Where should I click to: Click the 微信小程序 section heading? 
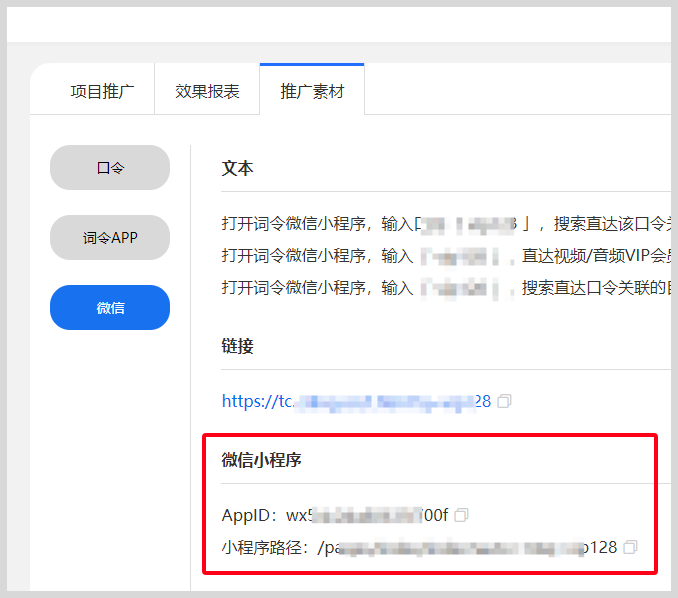coord(261,460)
